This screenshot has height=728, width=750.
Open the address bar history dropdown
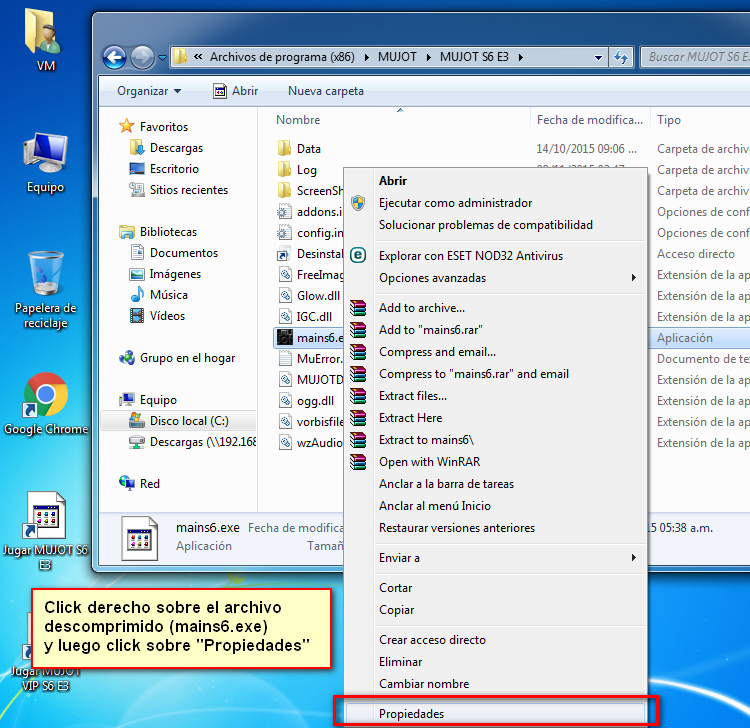point(598,57)
